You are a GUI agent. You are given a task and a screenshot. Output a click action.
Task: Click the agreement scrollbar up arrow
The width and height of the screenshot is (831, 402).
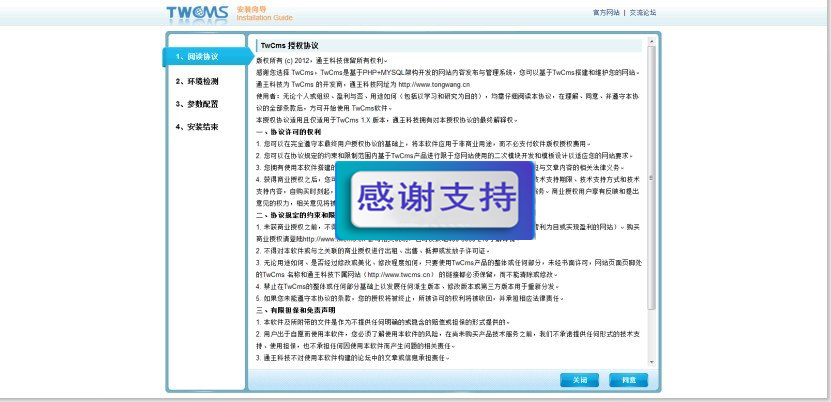(651, 41)
